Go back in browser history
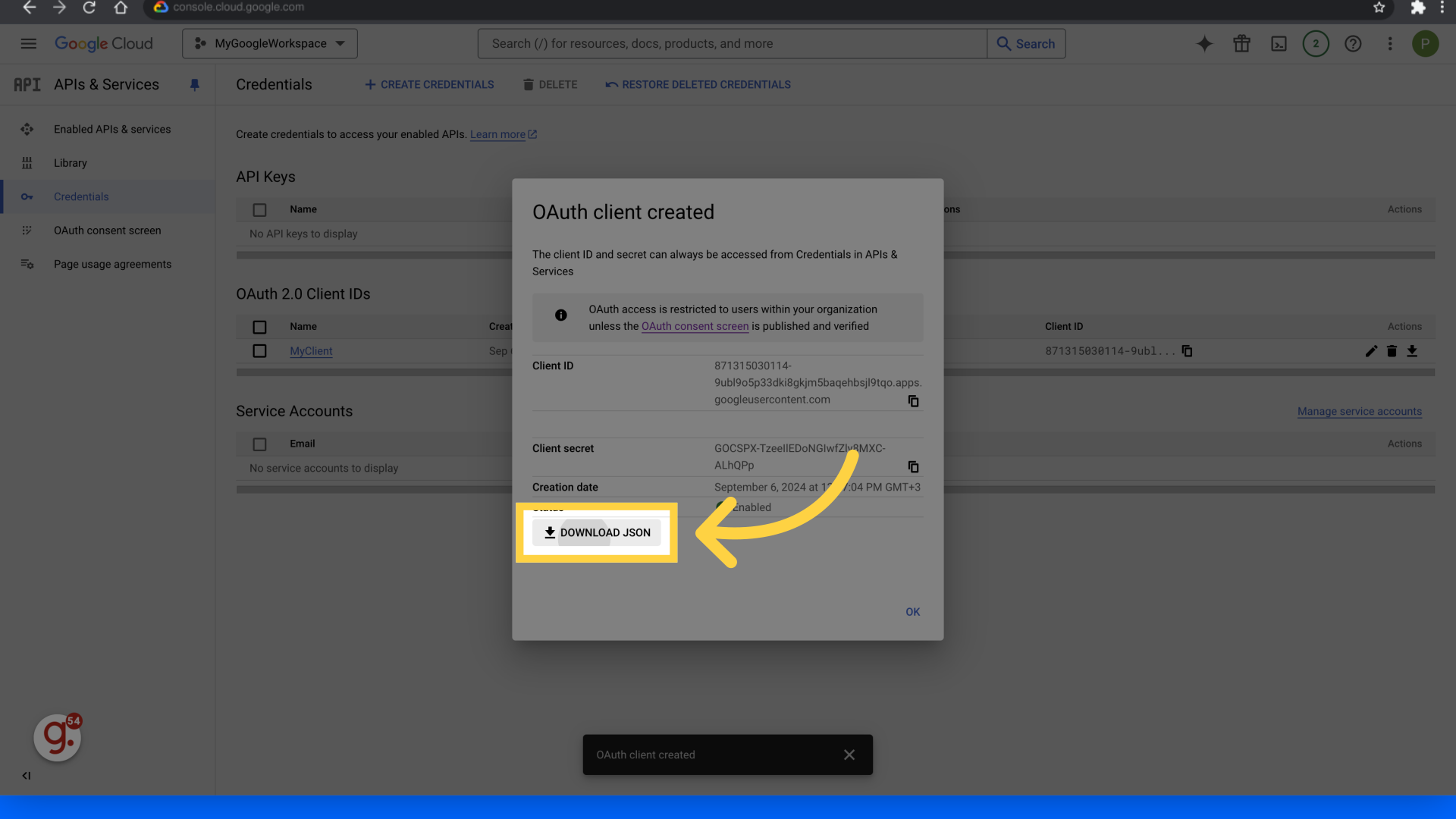 click(29, 8)
